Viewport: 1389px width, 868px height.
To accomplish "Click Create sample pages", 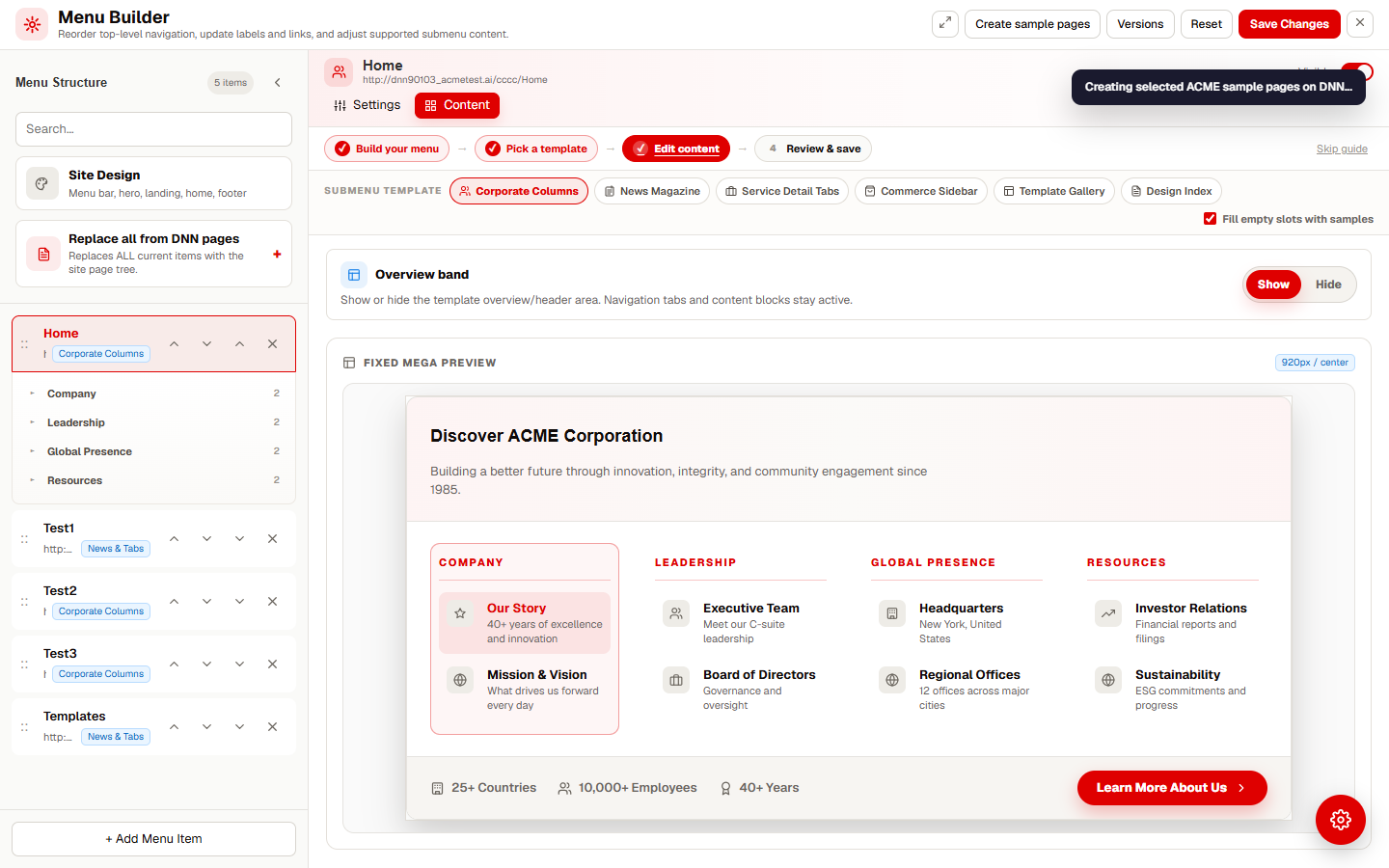I will click(1032, 24).
